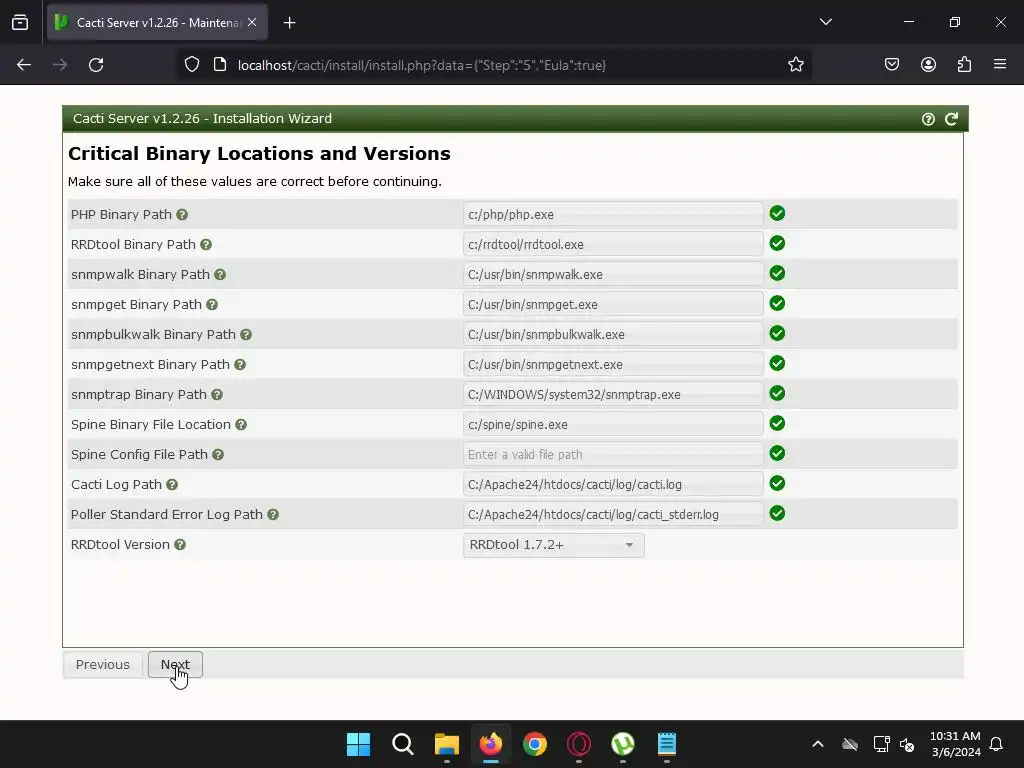Show help for Cacti Log Path

click(172, 485)
